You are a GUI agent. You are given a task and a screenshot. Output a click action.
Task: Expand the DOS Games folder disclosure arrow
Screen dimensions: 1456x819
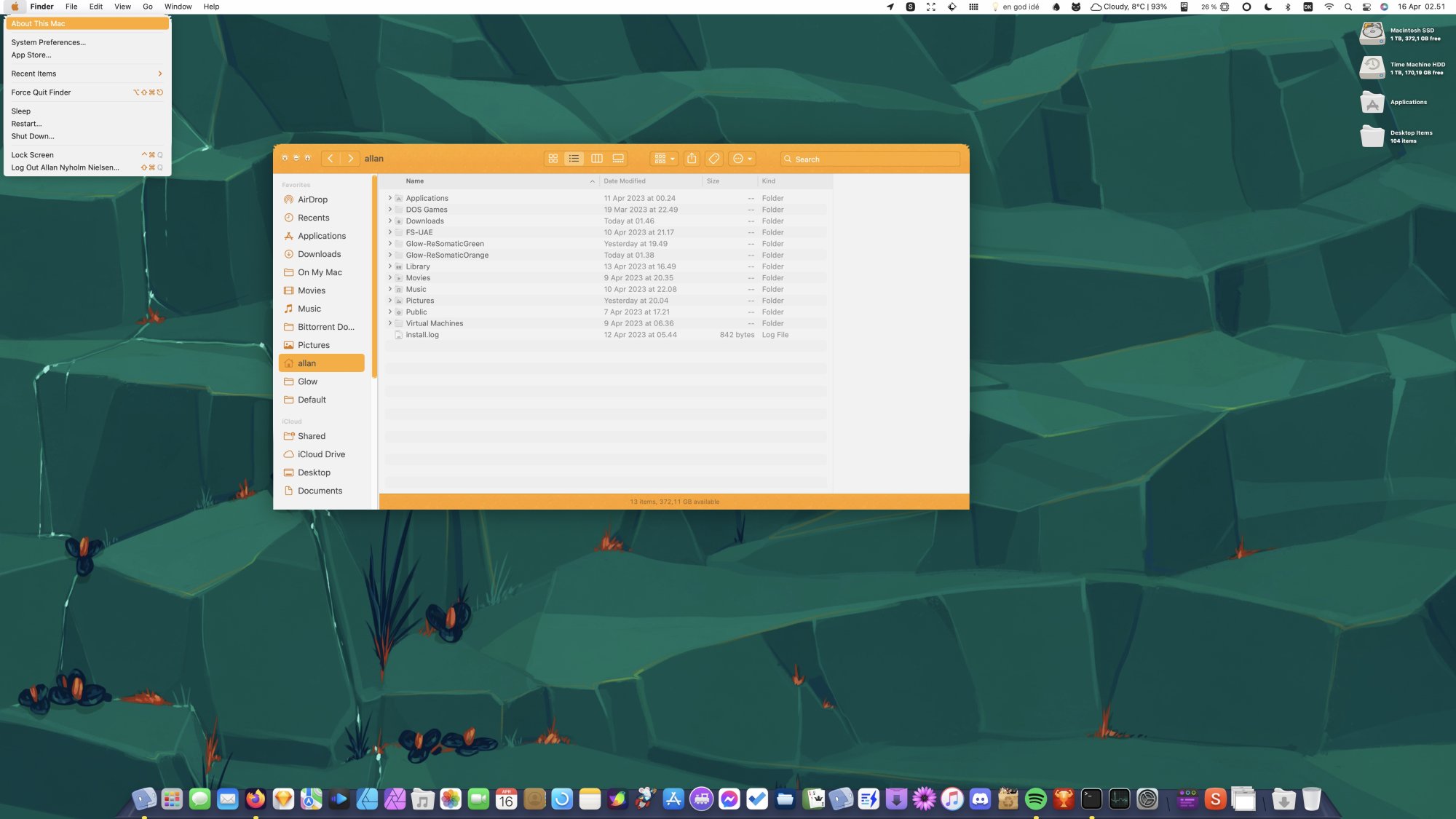389,210
